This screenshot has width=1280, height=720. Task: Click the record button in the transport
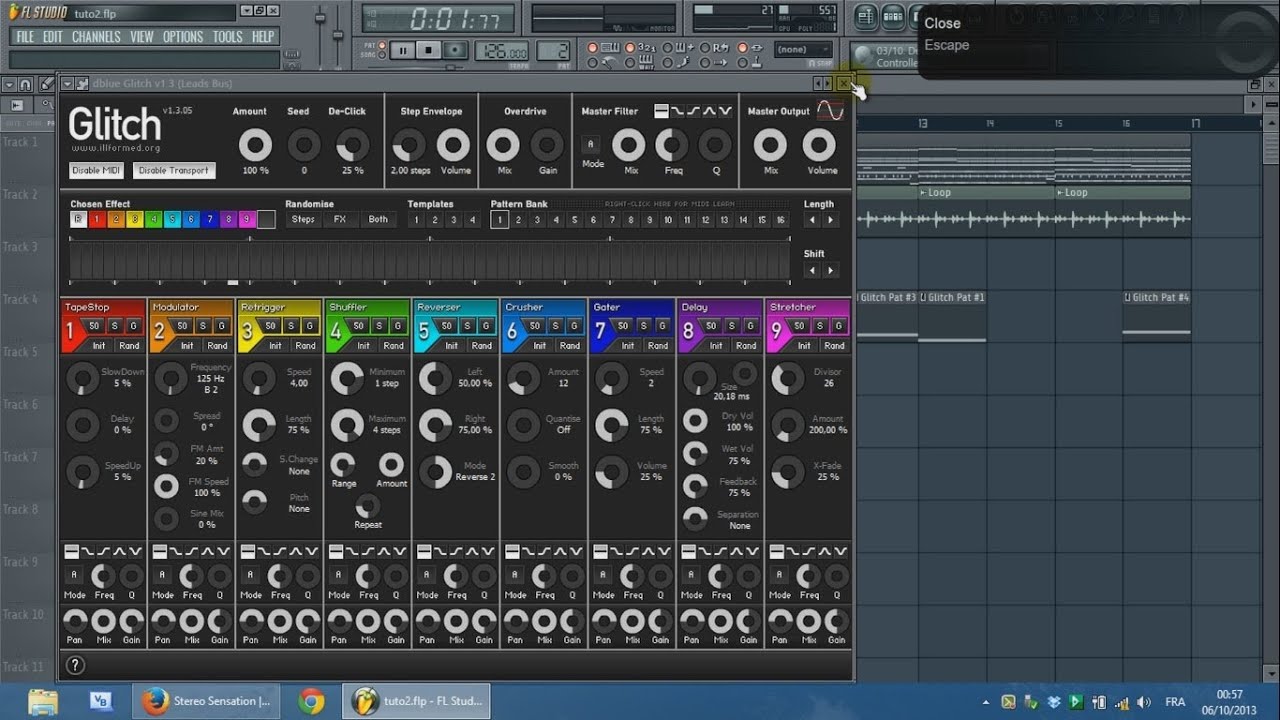tap(455, 50)
